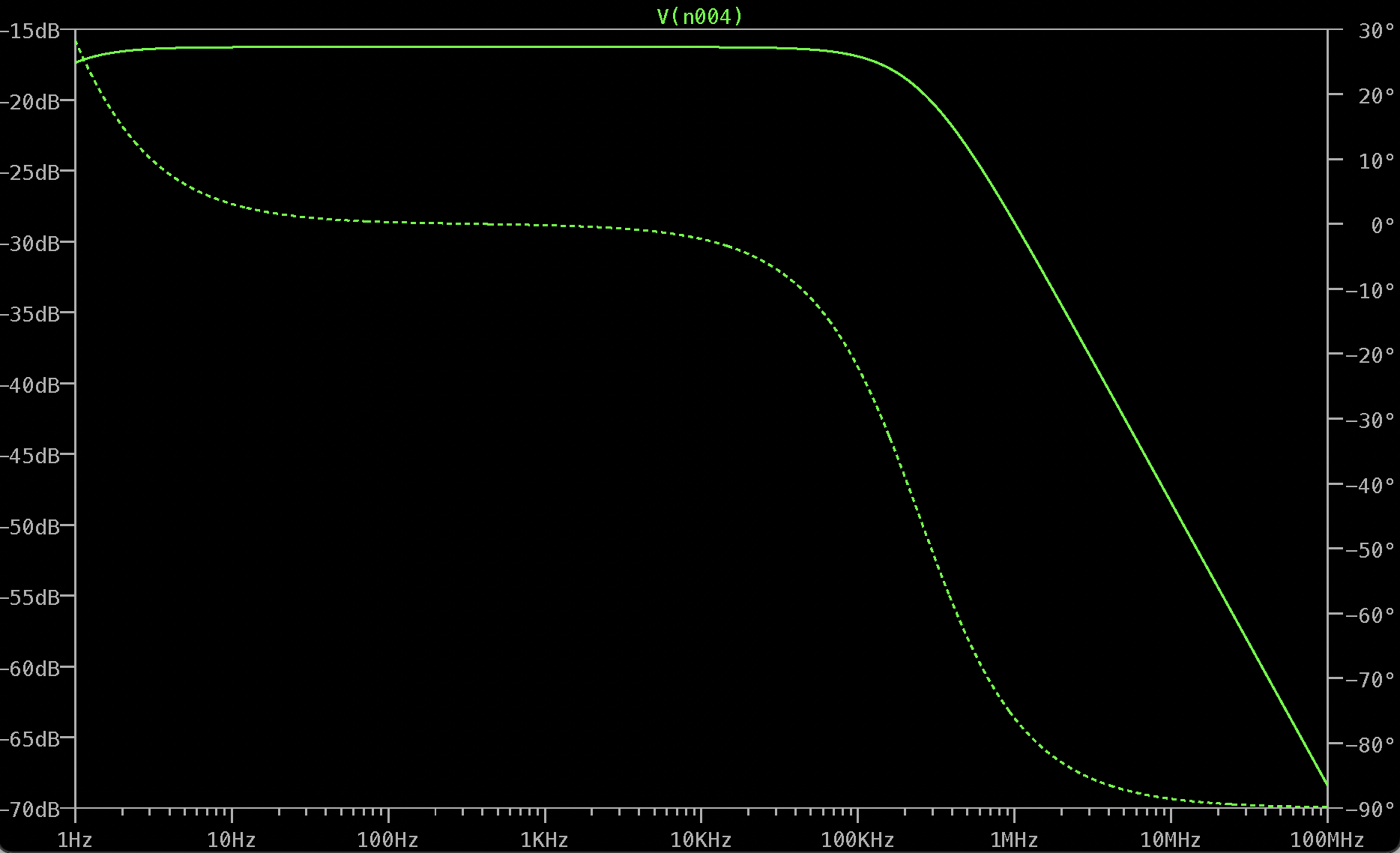Screen dimensions: 1400x853
Task: Click the 1Hz frequency axis label
Action: coord(75,840)
